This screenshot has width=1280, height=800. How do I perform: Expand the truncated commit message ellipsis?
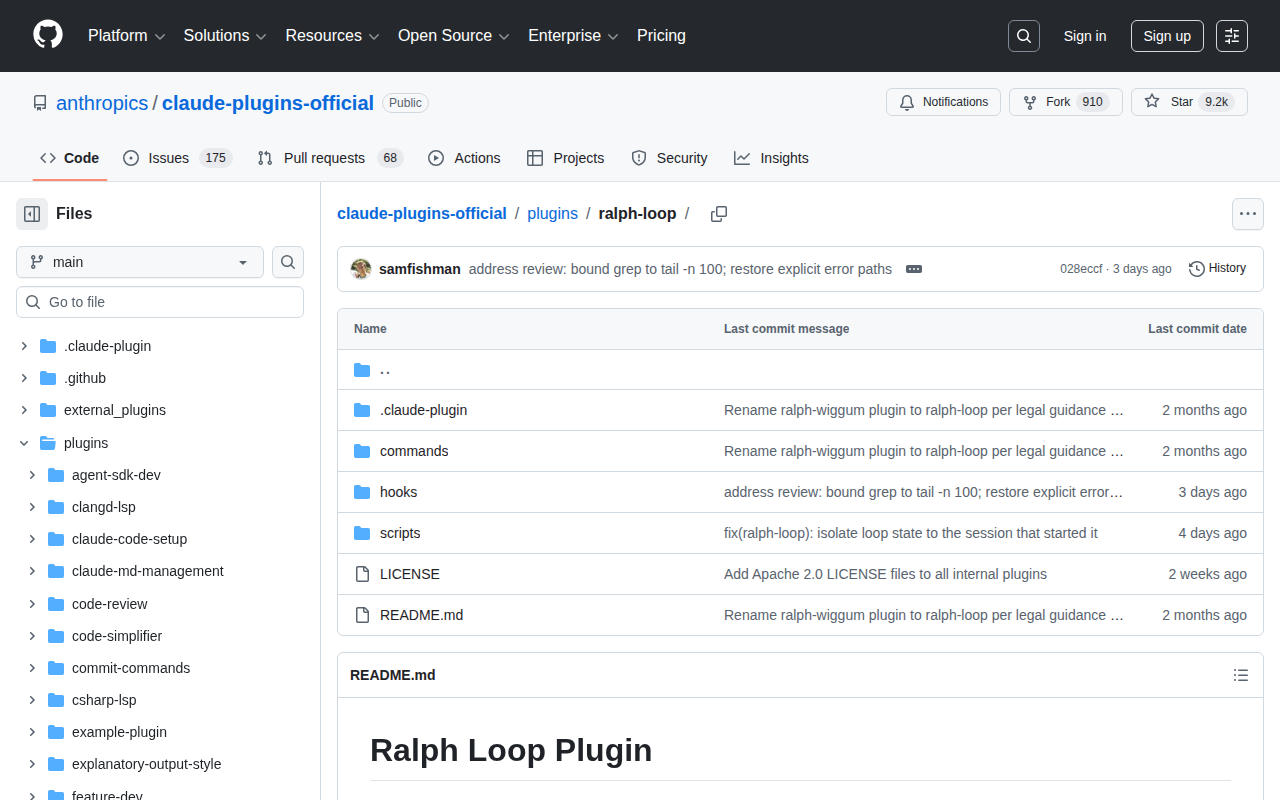click(913, 269)
